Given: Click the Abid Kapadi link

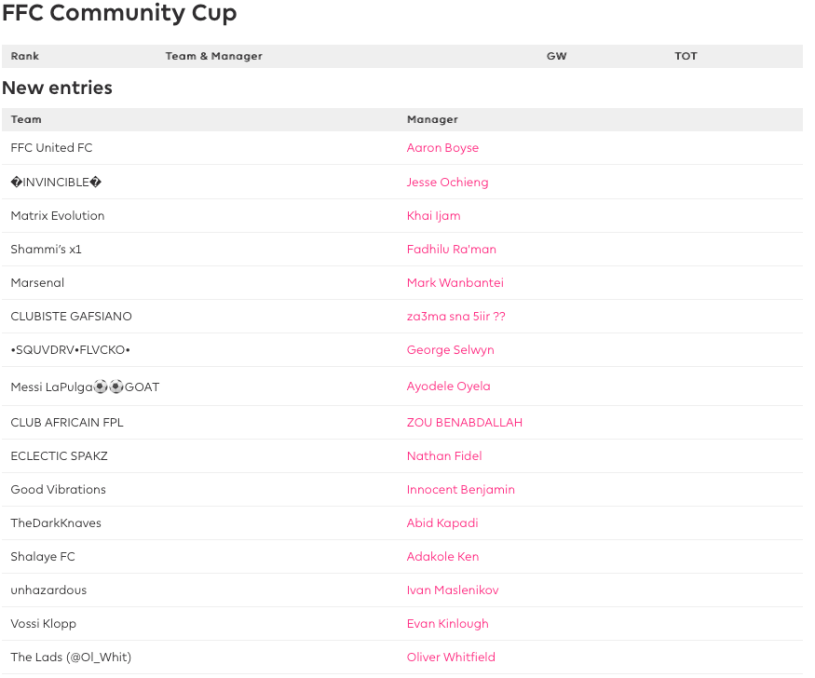Looking at the screenshot, I should point(442,523).
